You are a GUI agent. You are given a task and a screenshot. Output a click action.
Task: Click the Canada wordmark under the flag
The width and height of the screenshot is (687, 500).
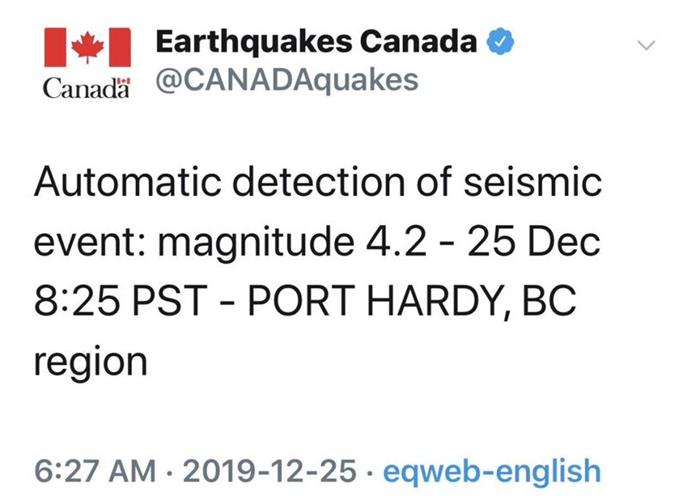pos(86,89)
